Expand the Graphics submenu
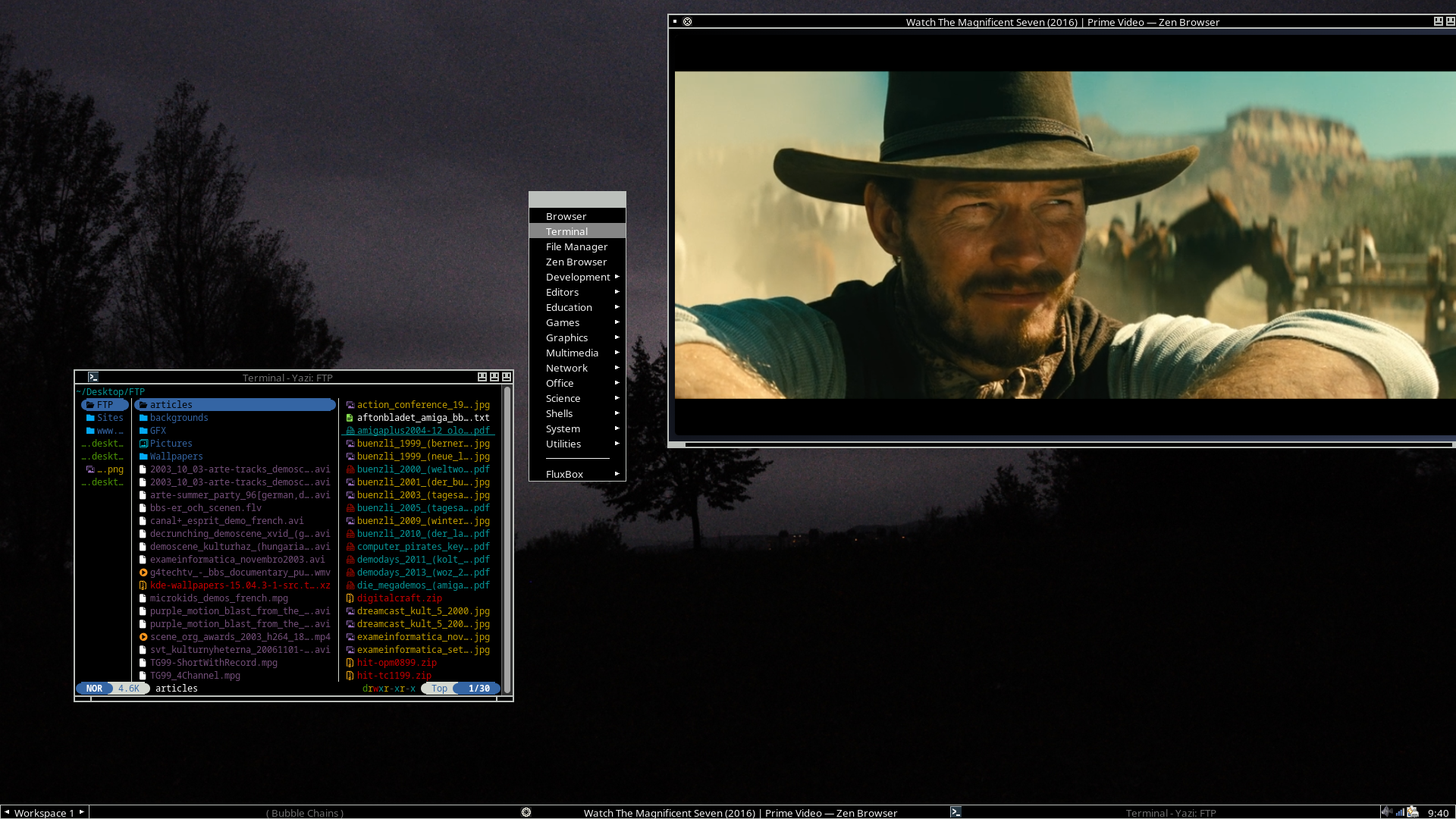 tap(577, 337)
